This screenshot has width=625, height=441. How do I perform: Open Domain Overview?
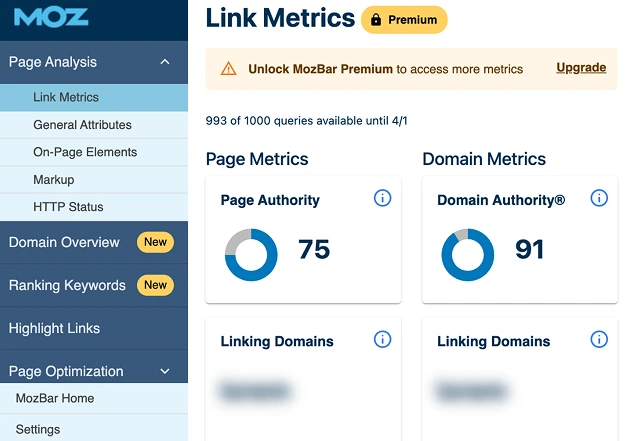[64, 242]
